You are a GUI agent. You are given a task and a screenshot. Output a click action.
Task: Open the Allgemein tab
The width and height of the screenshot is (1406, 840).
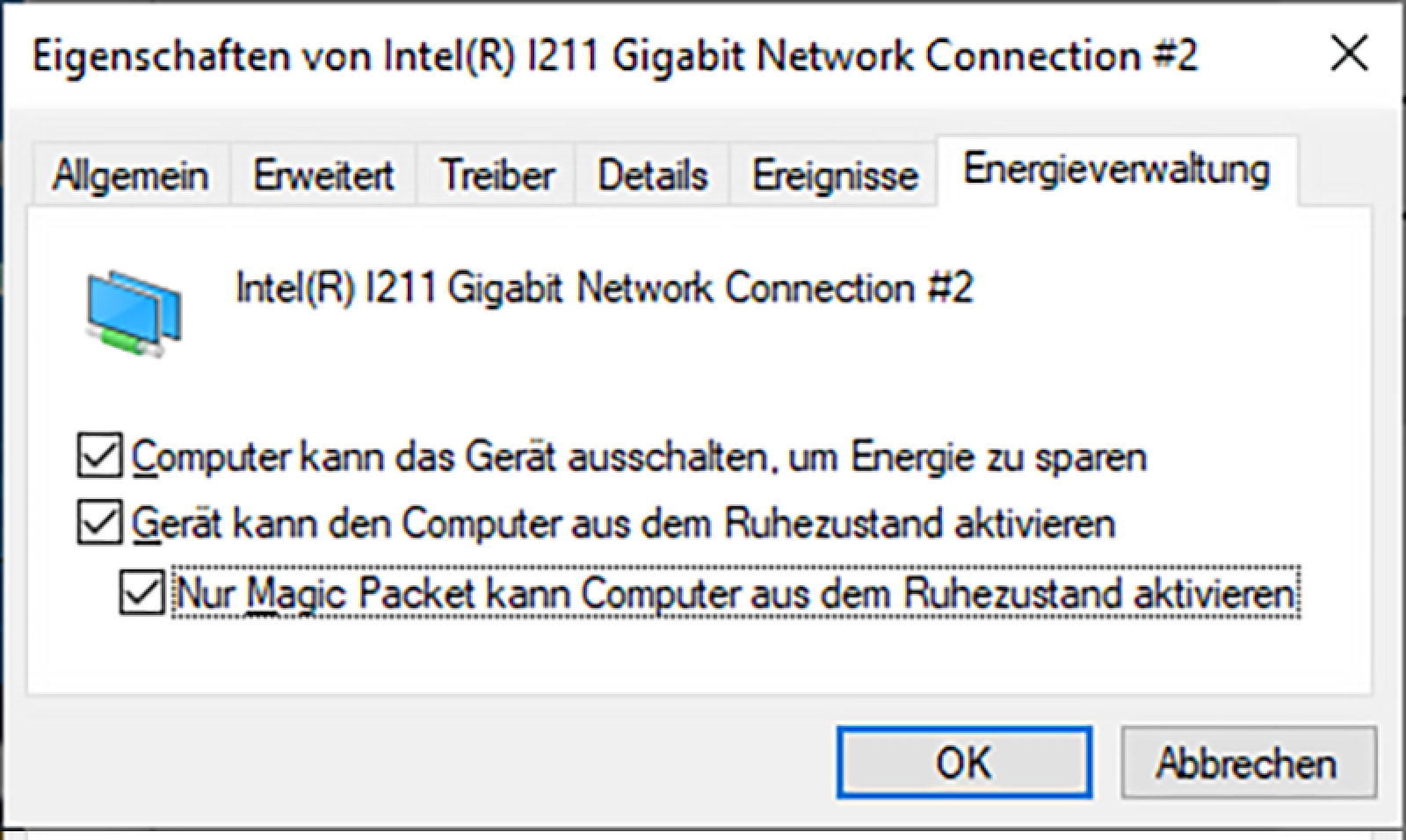pyautogui.click(x=130, y=176)
